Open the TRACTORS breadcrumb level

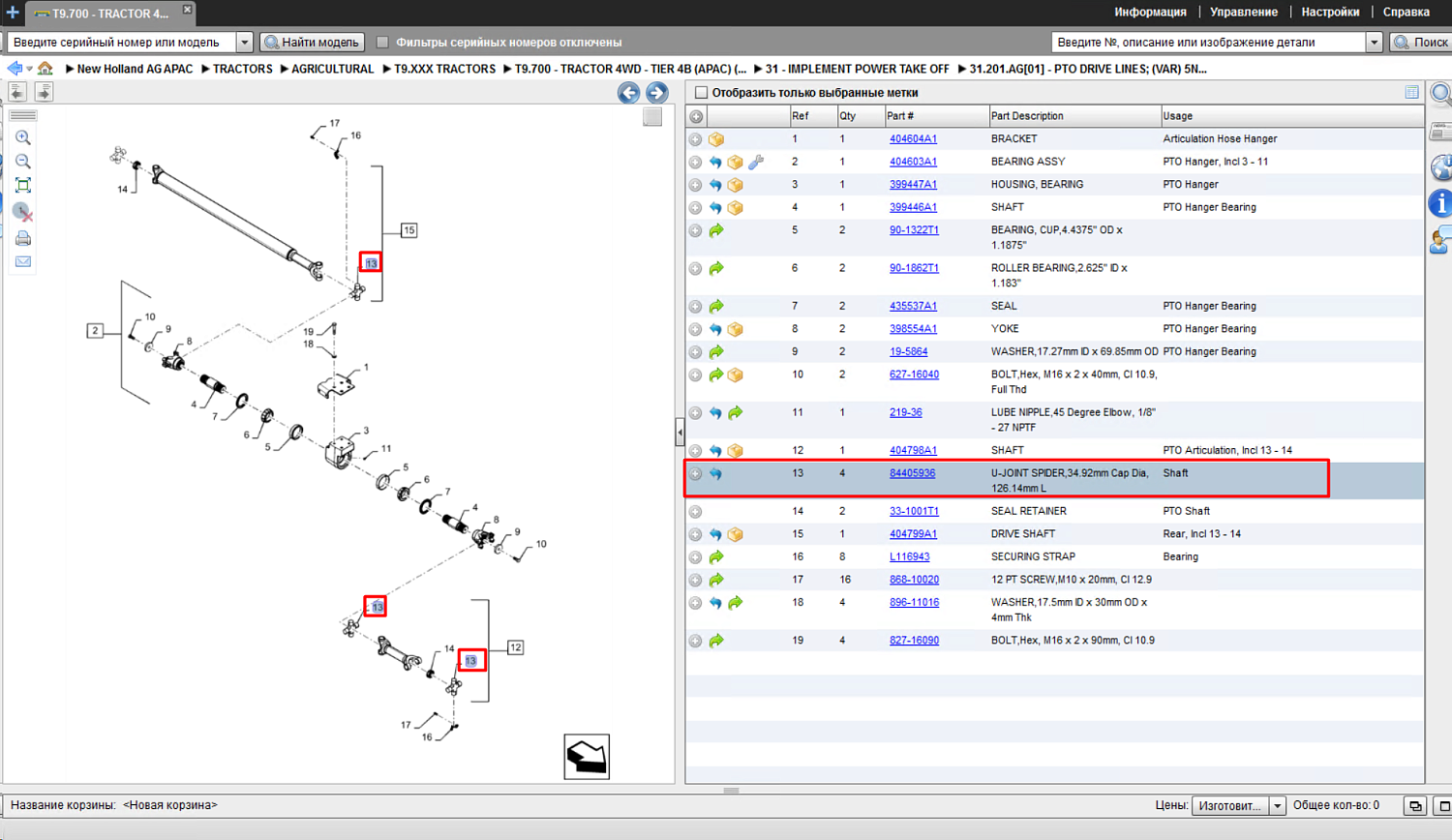243,69
